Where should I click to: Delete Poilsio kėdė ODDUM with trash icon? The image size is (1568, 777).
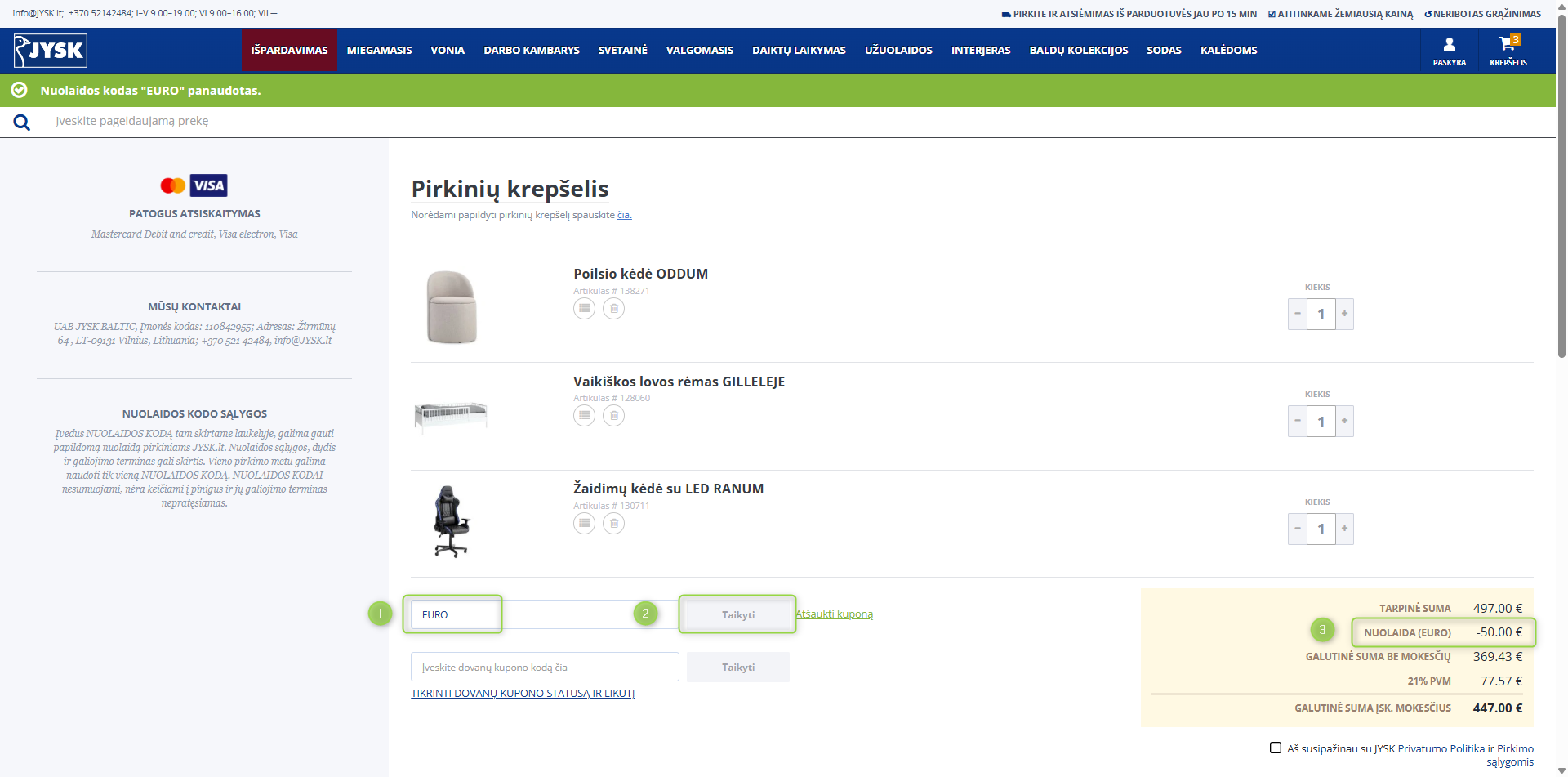coord(614,309)
